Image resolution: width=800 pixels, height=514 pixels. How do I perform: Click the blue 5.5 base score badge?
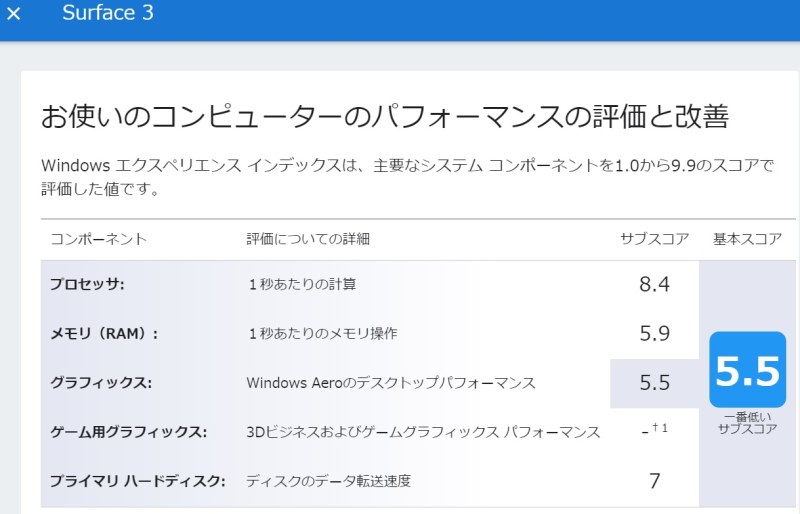747,370
